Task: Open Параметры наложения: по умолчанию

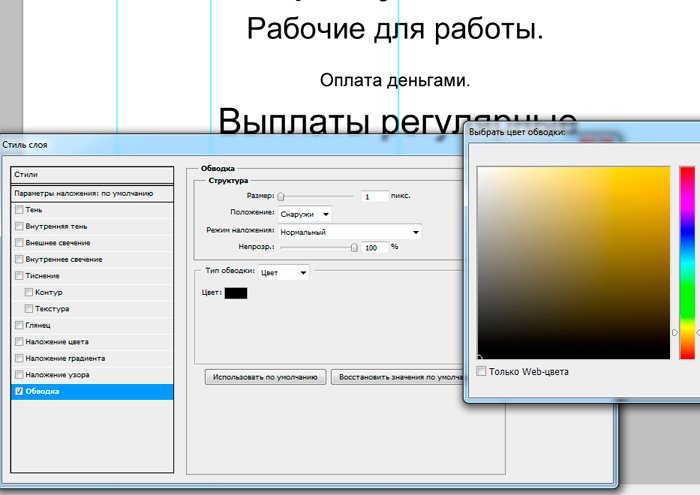Action: coord(92,192)
